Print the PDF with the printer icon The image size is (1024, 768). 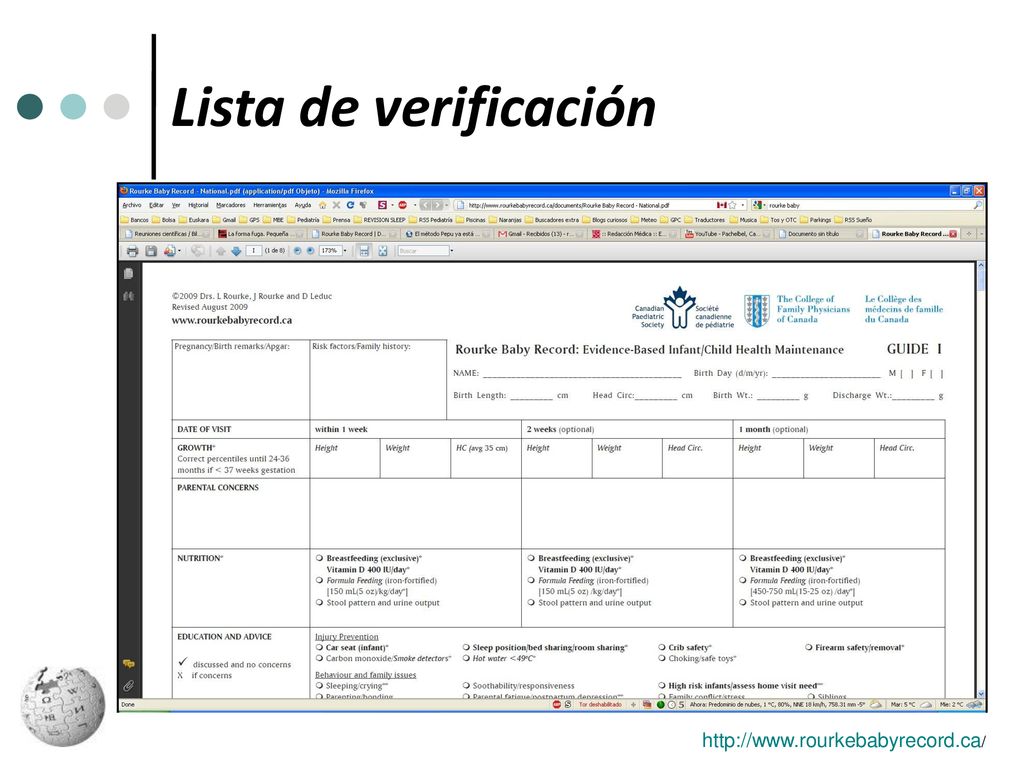[133, 251]
